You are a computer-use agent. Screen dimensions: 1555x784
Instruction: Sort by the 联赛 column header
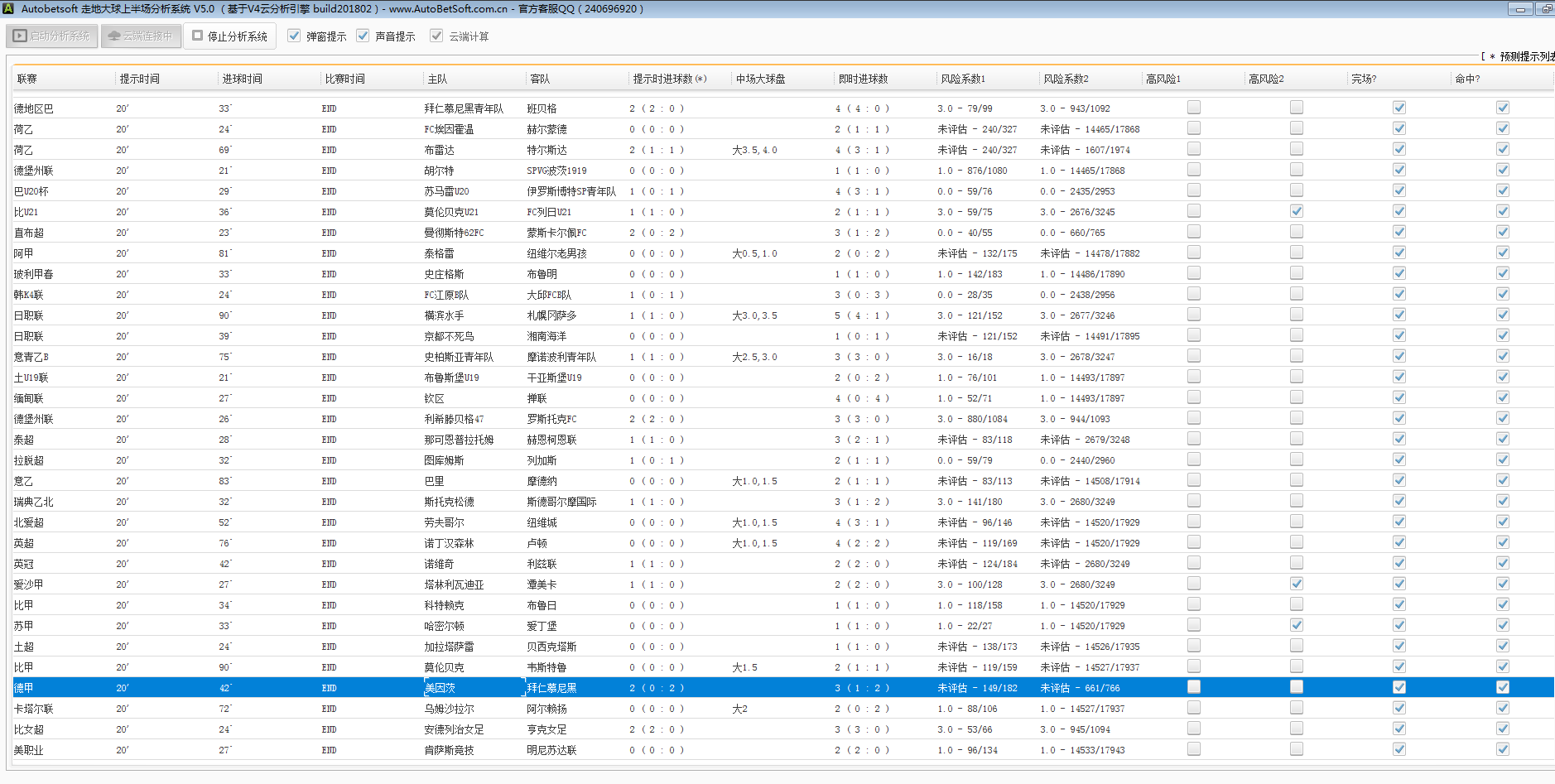[27, 79]
